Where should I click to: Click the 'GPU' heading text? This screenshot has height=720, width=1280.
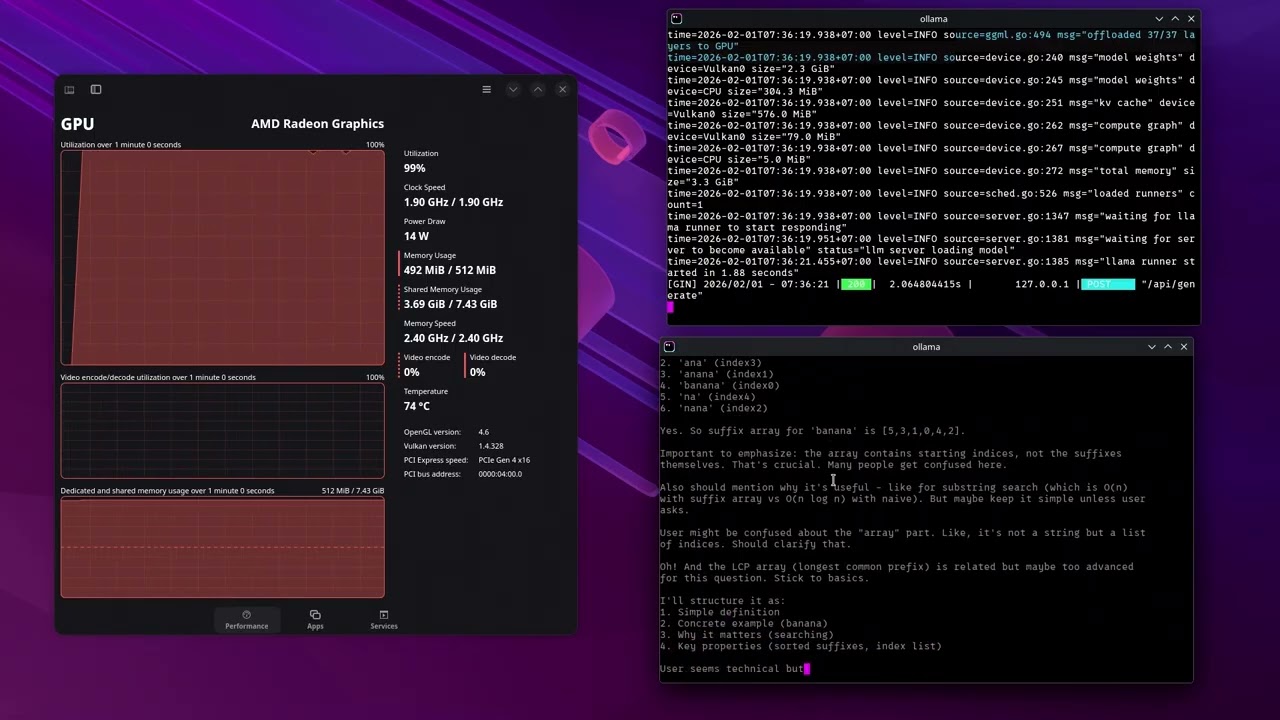coord(77,124)
